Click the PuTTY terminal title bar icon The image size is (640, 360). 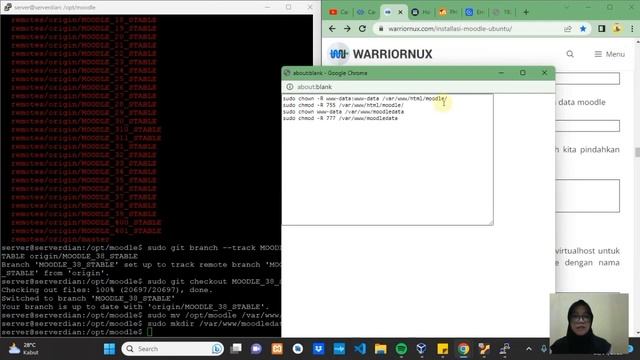(x=7, y=7)
